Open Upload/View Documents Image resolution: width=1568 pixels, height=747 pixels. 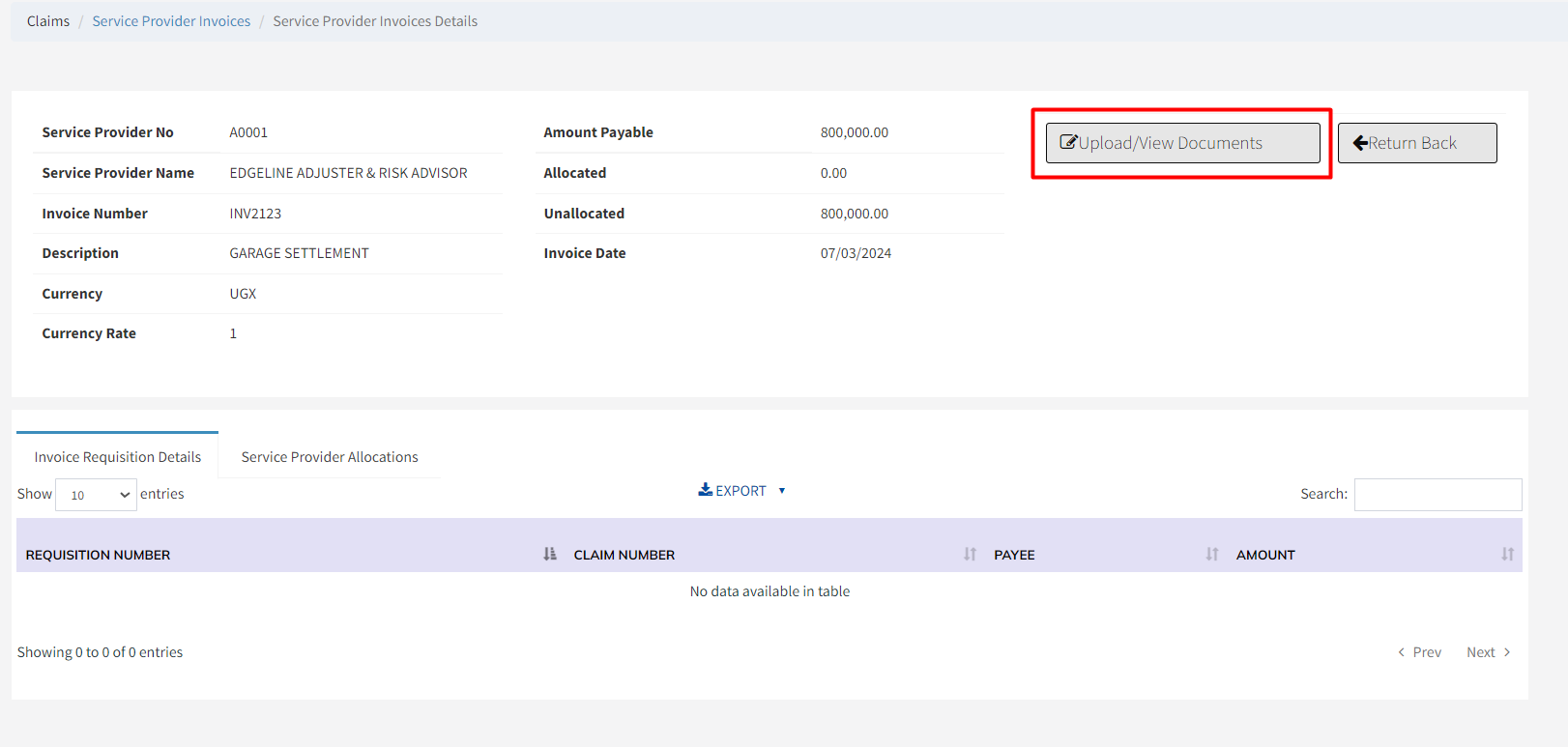pyautogui.click(x=1182, y=143)
